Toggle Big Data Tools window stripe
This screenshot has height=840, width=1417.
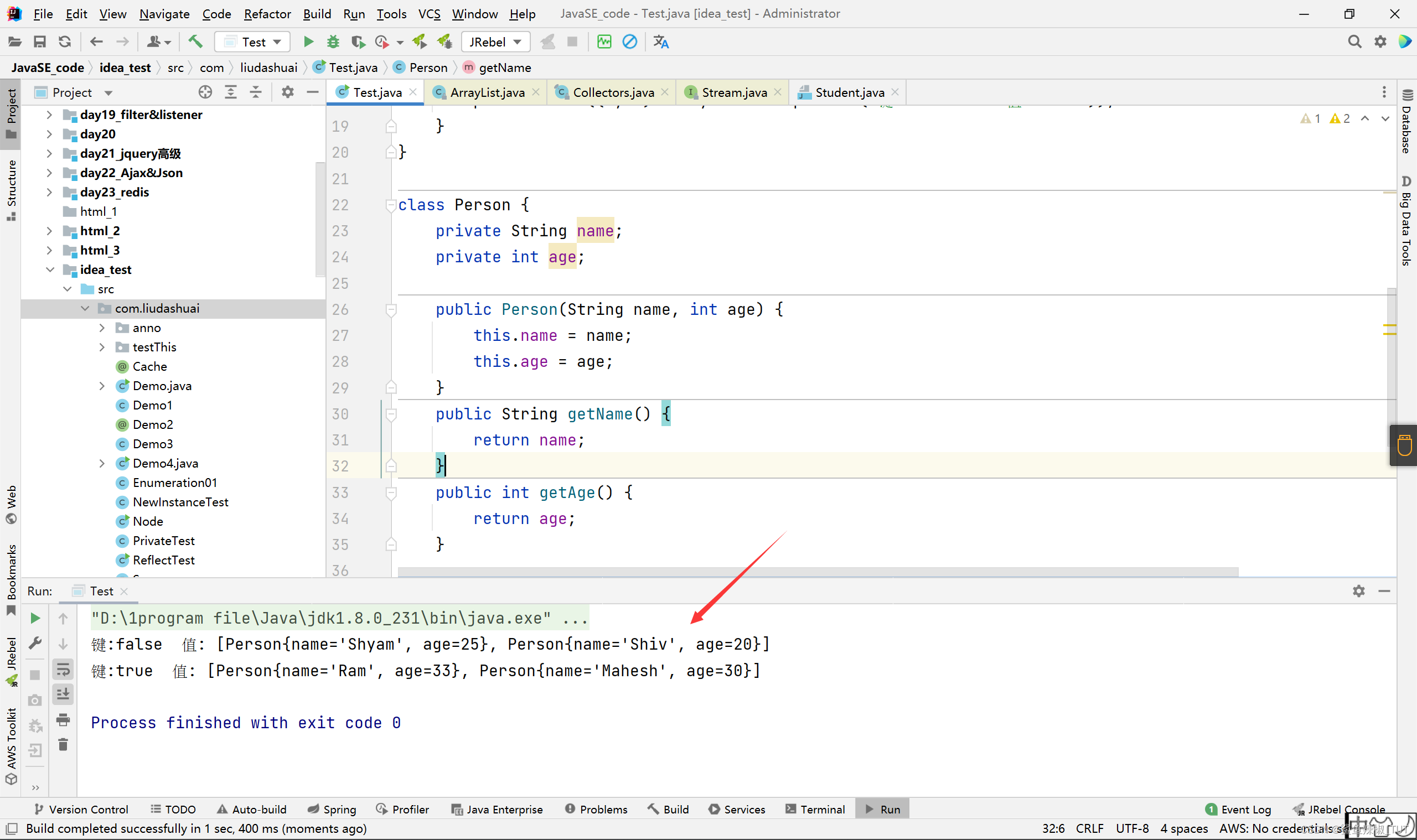pyautogui.click(x=1407, y=221)
